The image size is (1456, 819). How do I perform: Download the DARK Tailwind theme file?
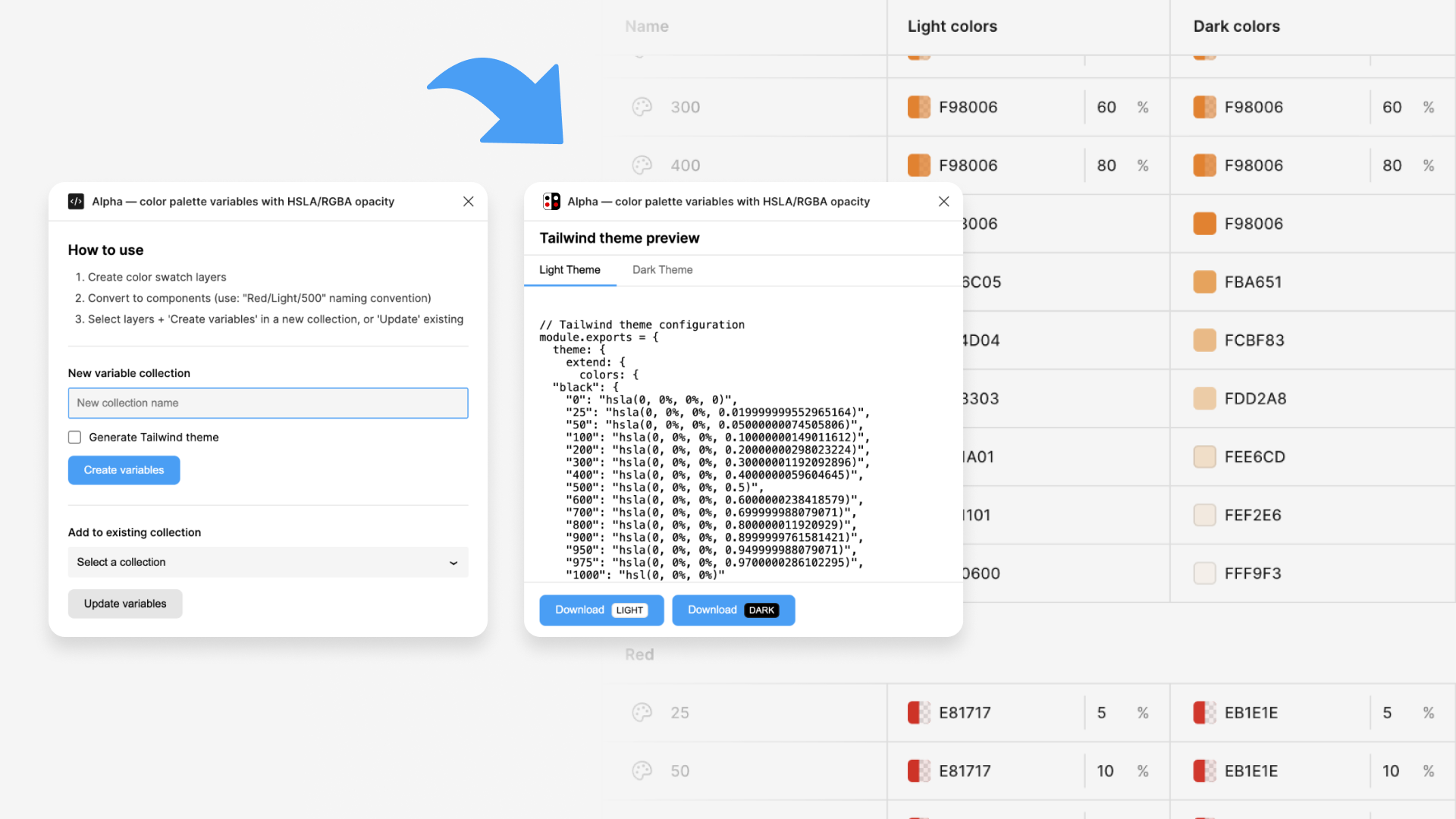point(733,610)
